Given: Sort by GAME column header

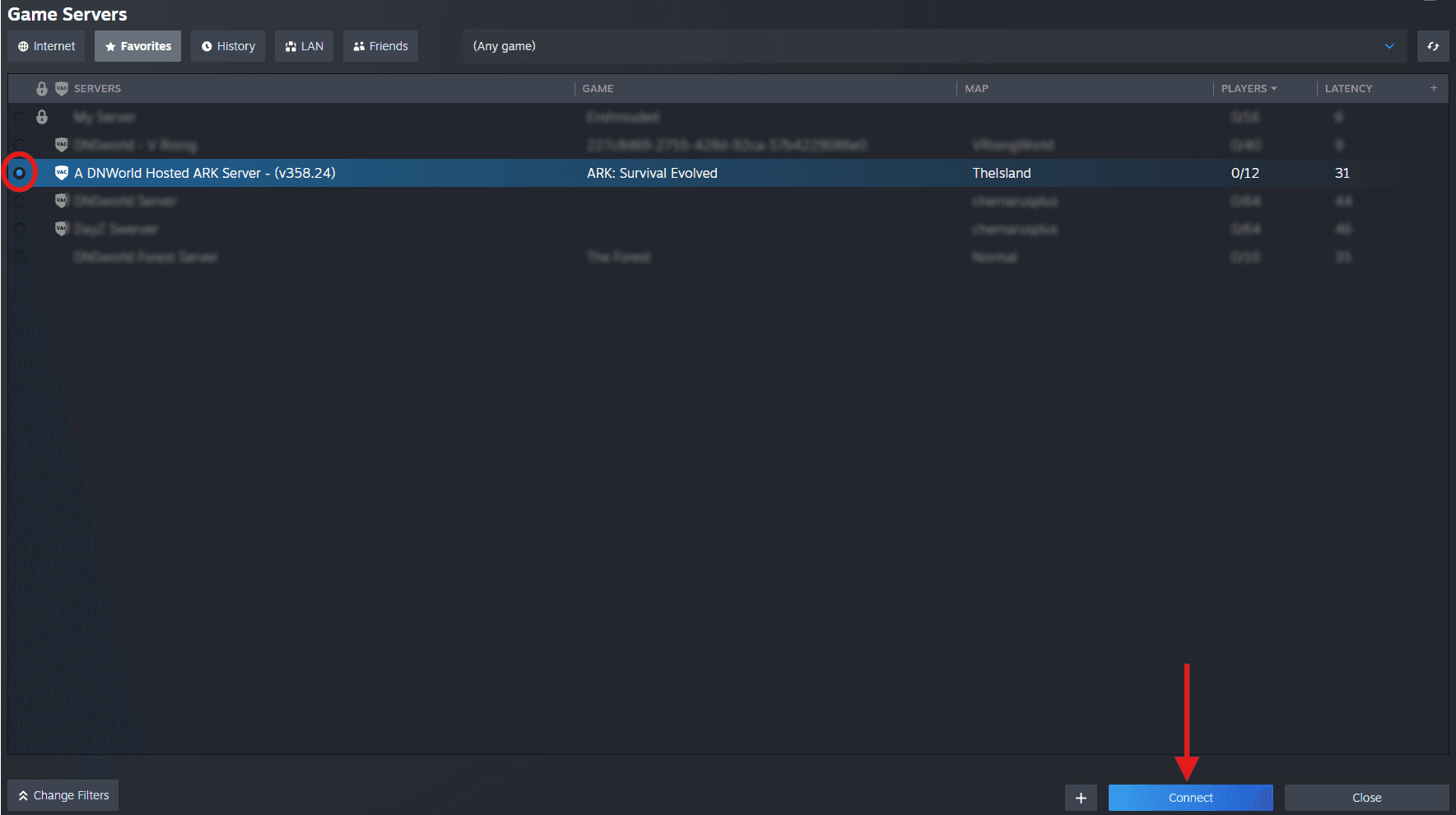Looking at the screenshot, I should tap(598, 88).
